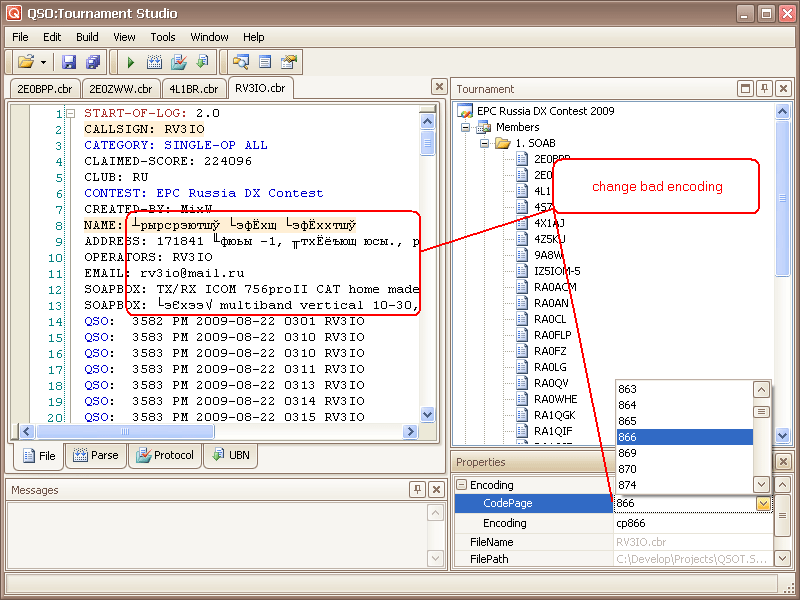
Task: Collapse the Encoding property group
Action: click(462, 486)
